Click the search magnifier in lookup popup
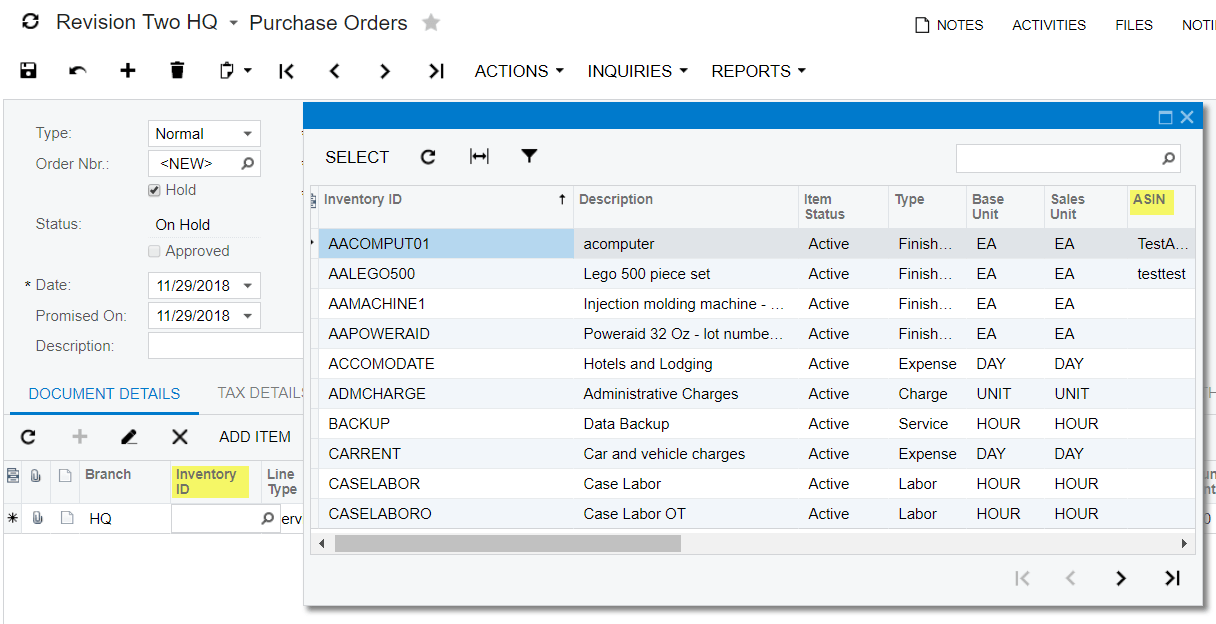 click(x=1168, y=158)
